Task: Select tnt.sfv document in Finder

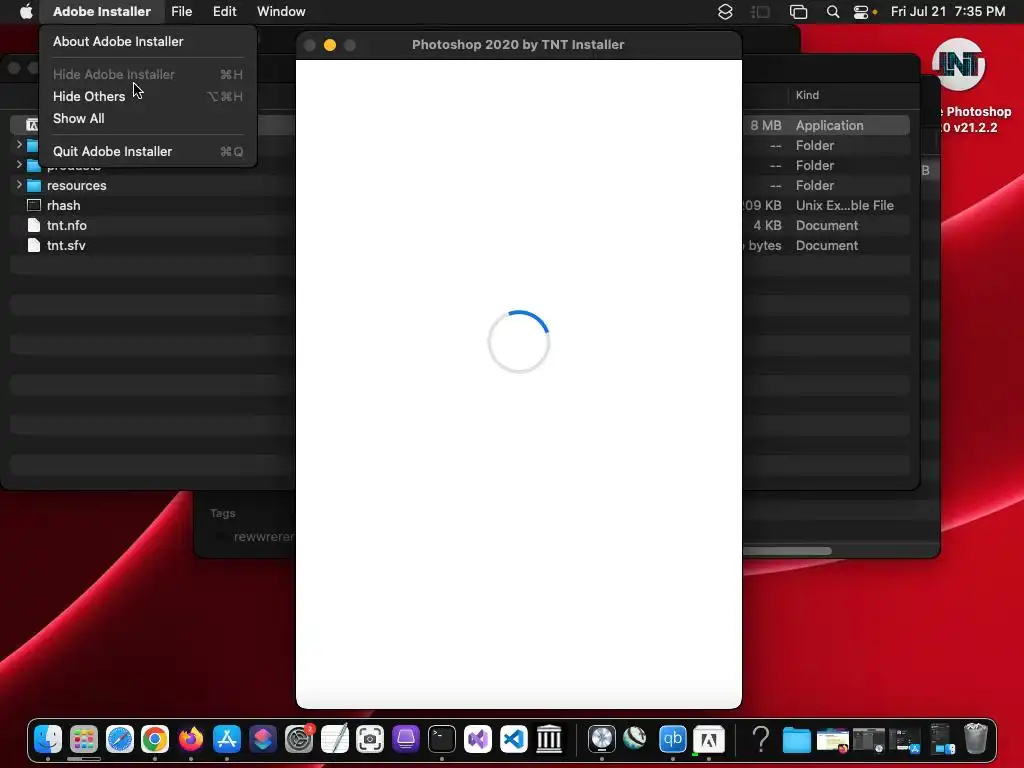Action: (x=66, y=246)
